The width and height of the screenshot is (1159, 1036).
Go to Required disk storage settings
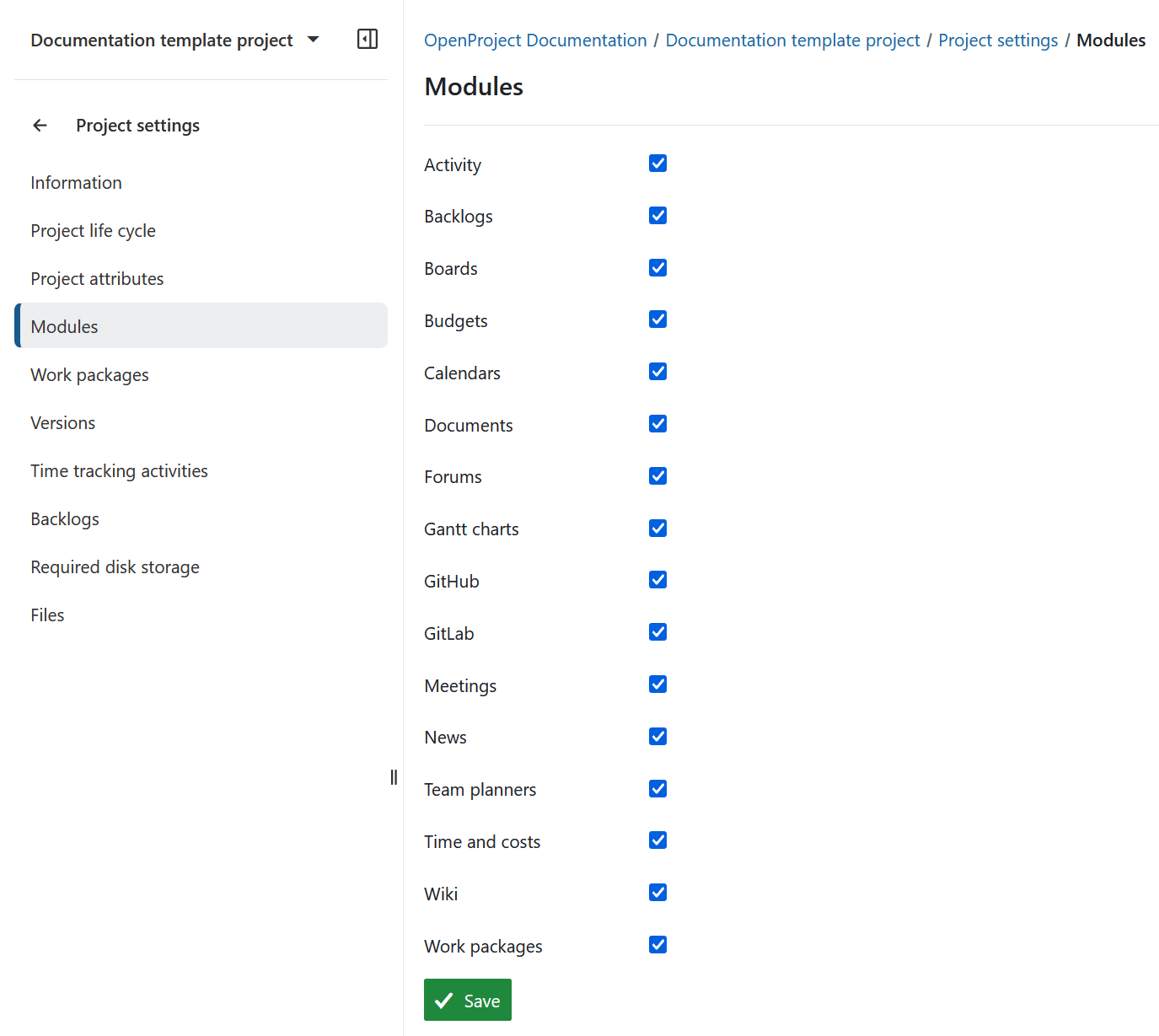[x=115, y=566]
